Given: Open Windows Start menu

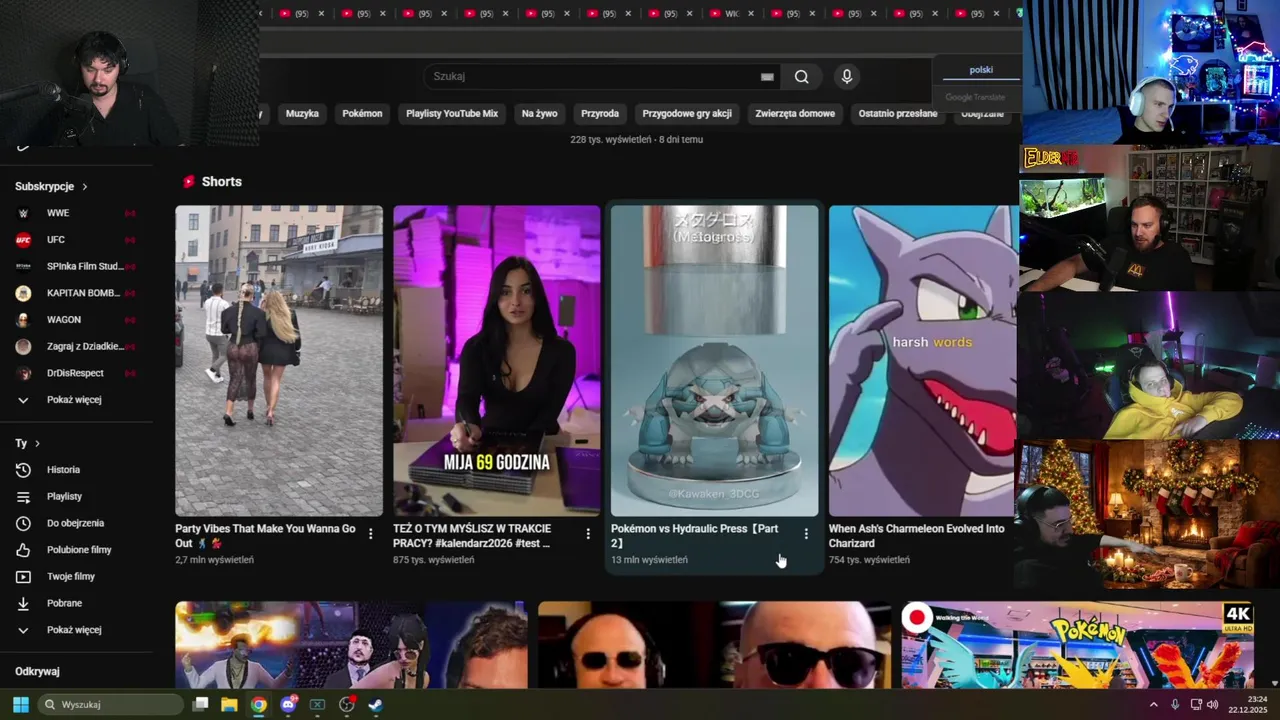Looking at the screenshot, I should [21, 705].
